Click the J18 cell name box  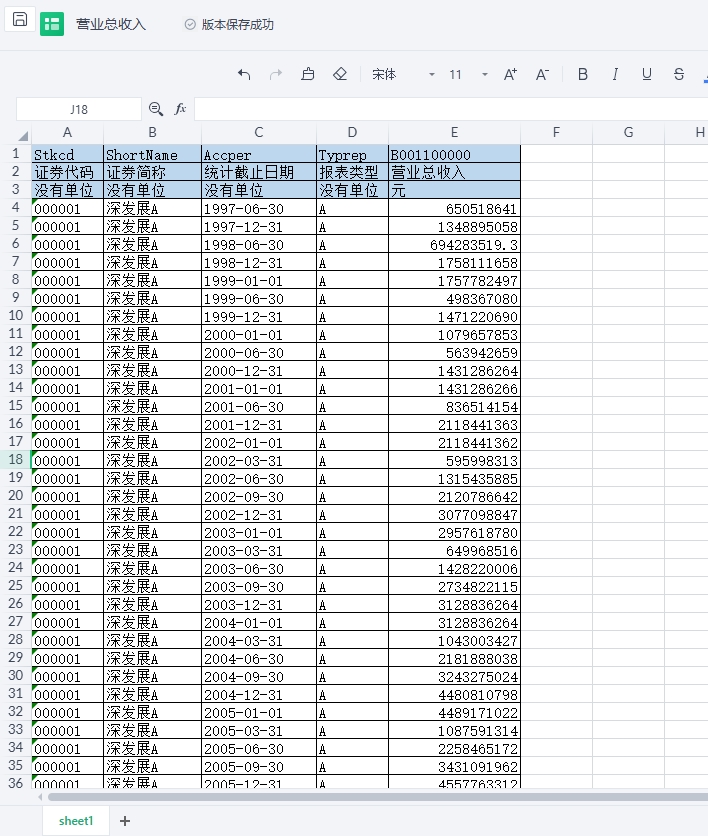point(79,109)
